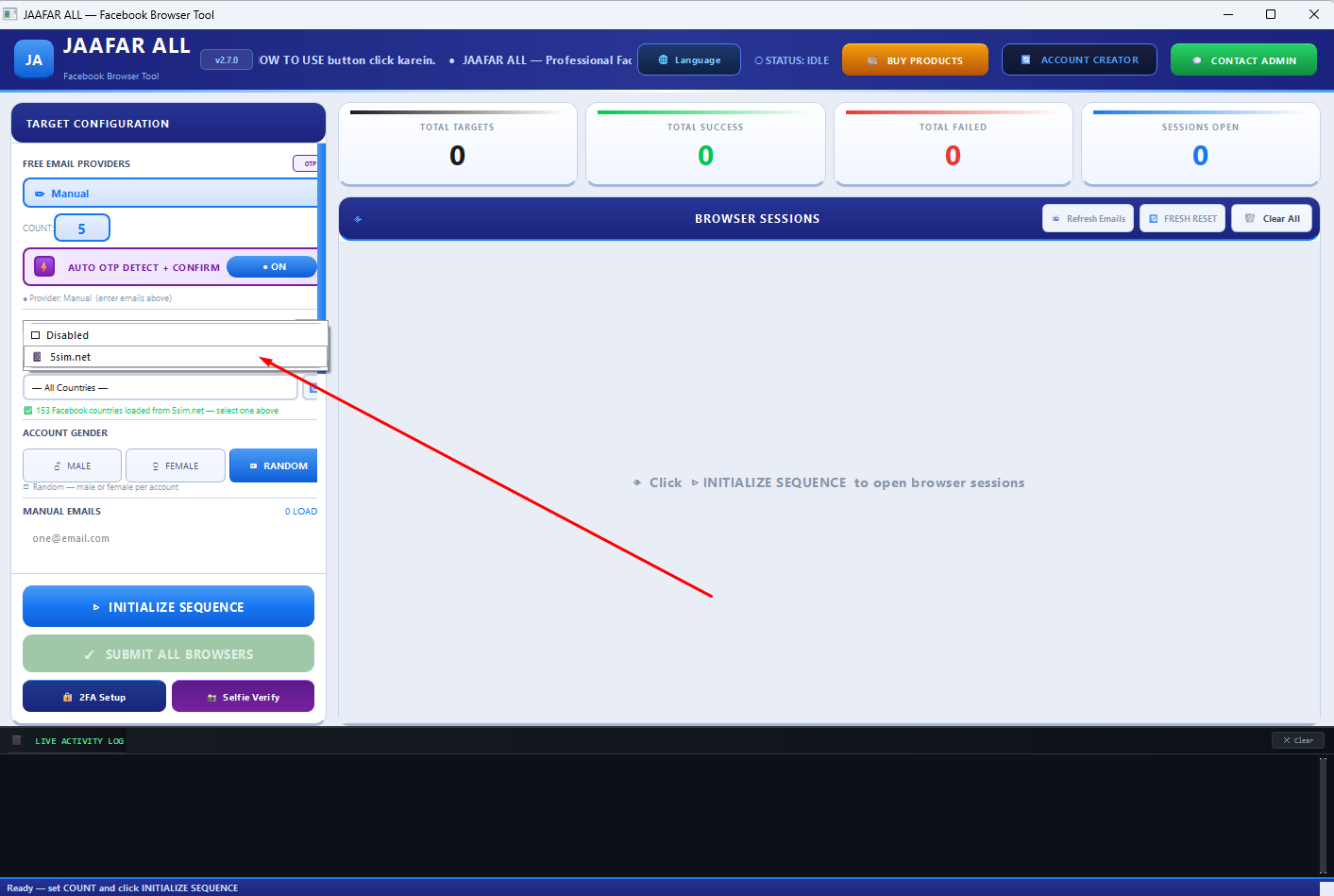Open Selfie Verify

pyautogui.click(x=243, y=697)
